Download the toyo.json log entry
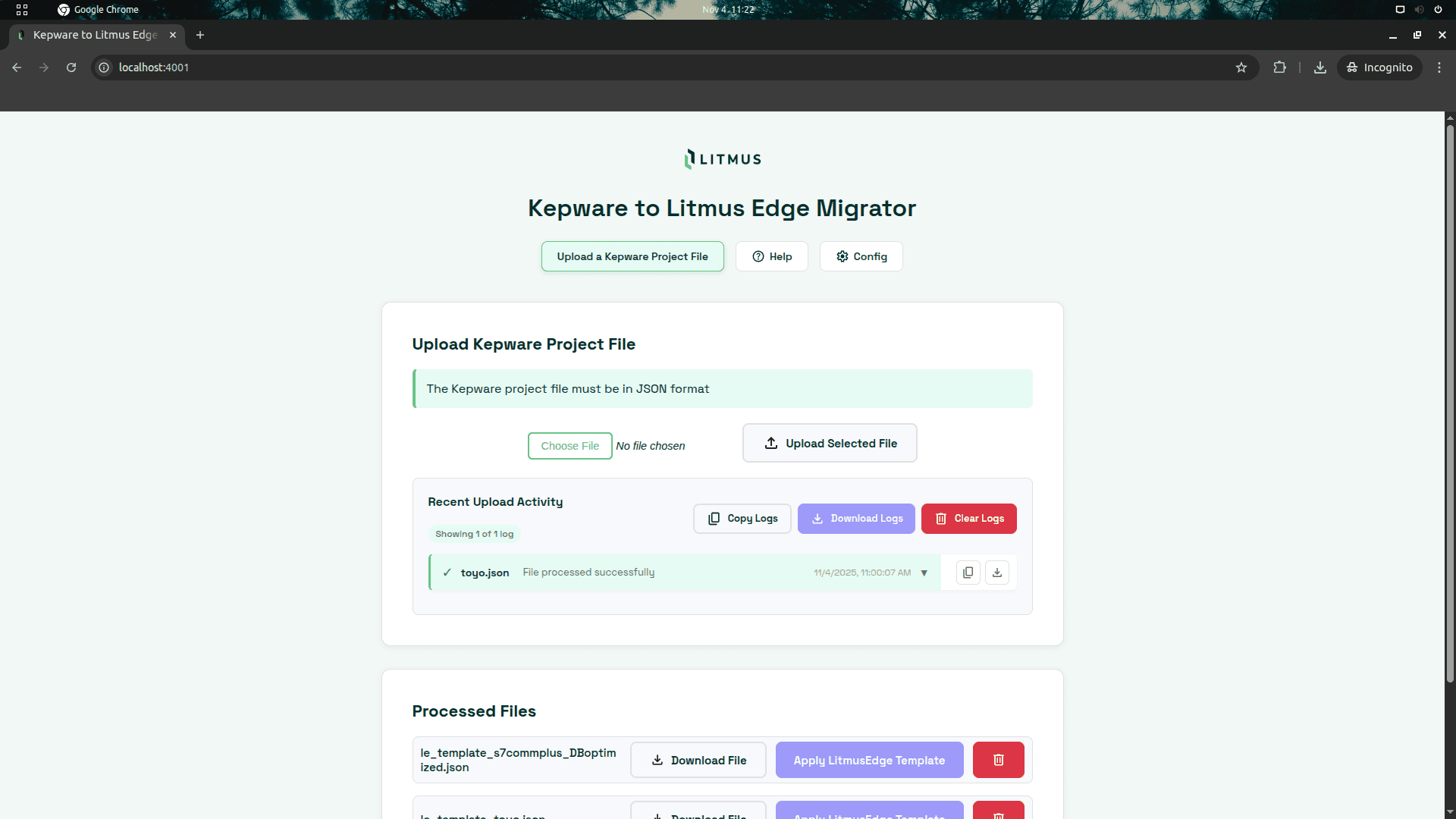The width and height of the screenshot is (1456, 819). coord(996,572)
